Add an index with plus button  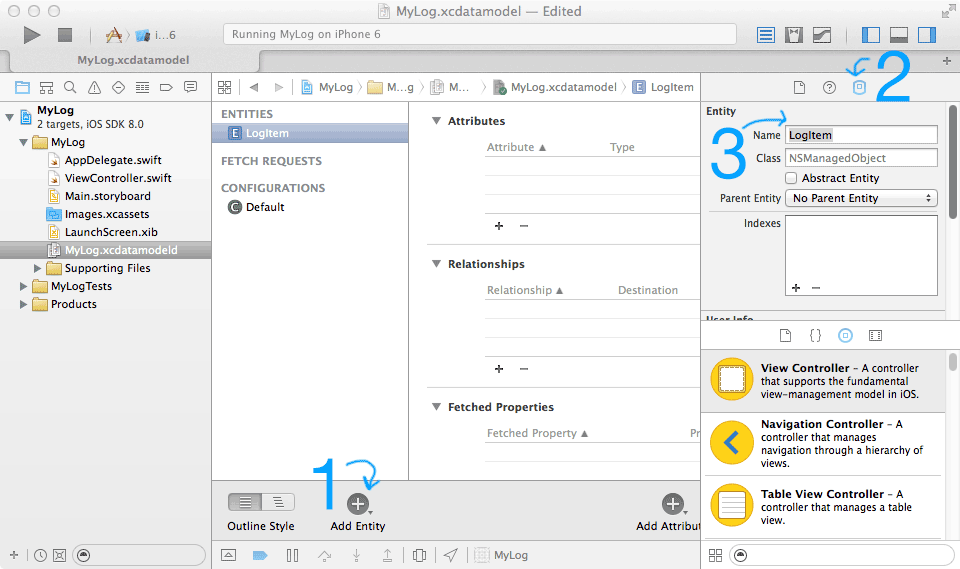796,288
